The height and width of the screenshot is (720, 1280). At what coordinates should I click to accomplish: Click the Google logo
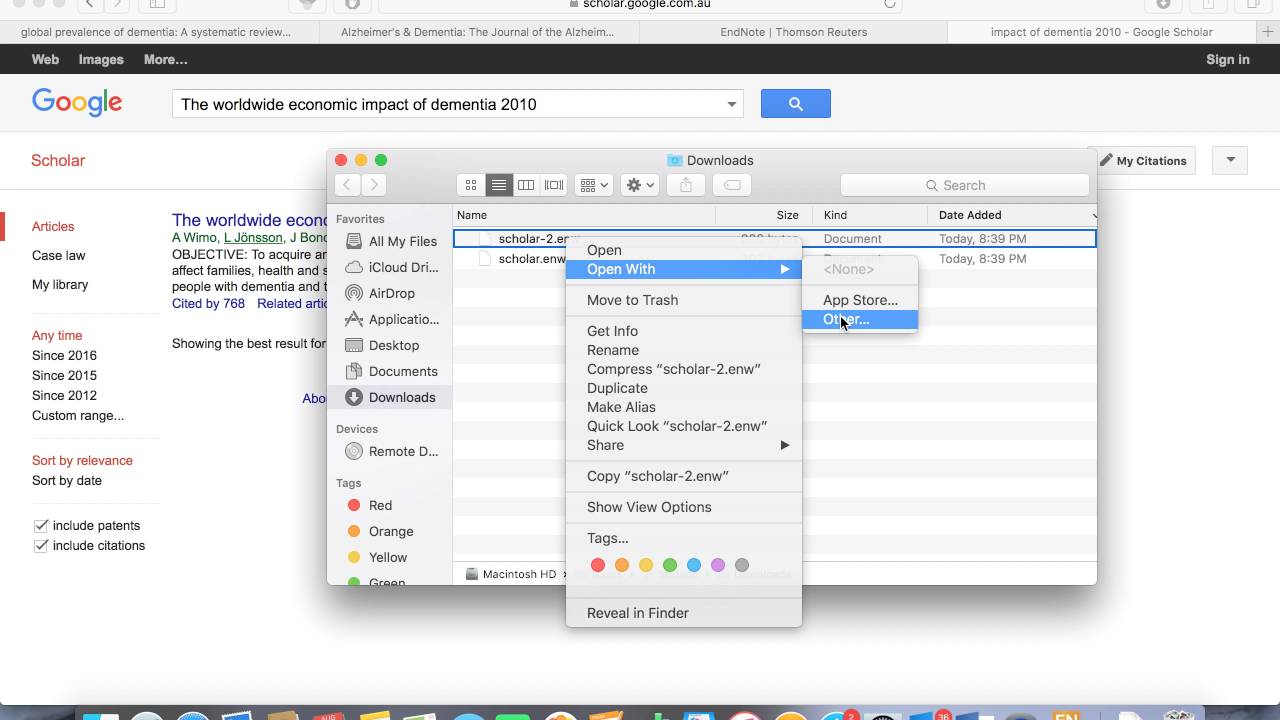click(x=77, y=102)
